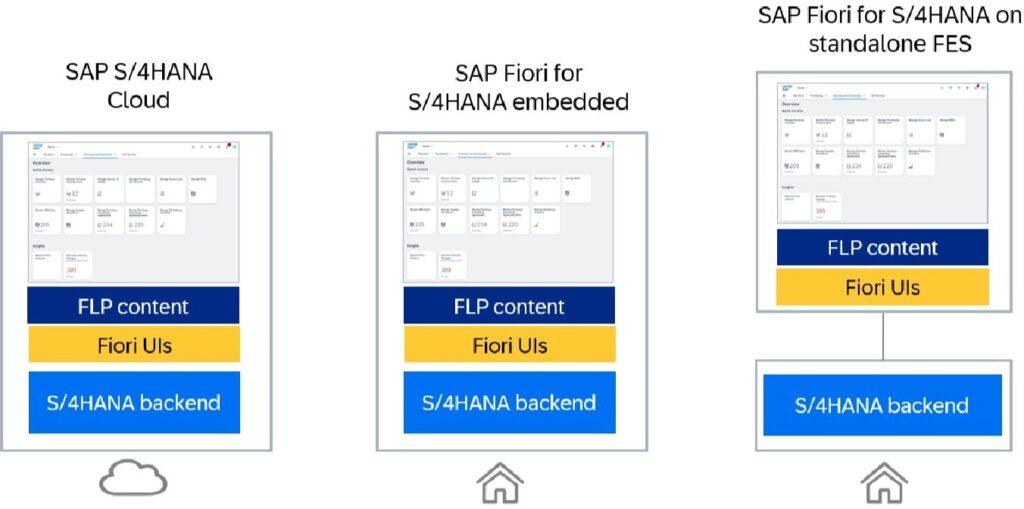This screenshot has height=509, width=1024.
Task: Select S/4HANA backend box under standalone FES
Action: [x=882, y=405]
